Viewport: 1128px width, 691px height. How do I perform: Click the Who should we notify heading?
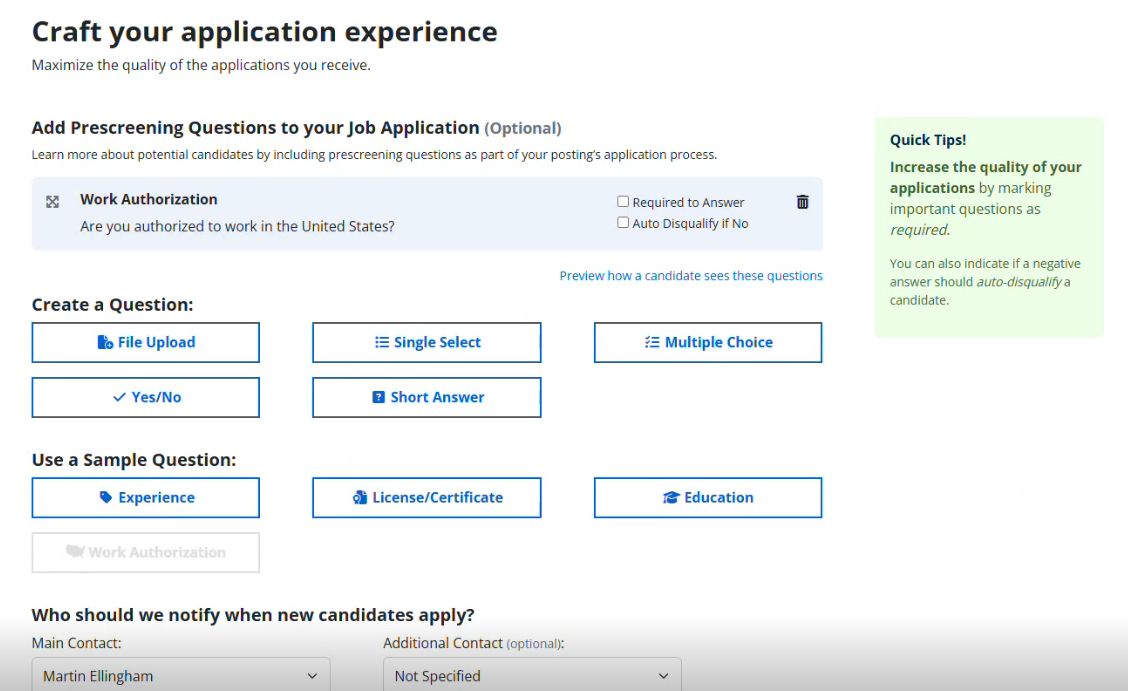click(253, 615)
